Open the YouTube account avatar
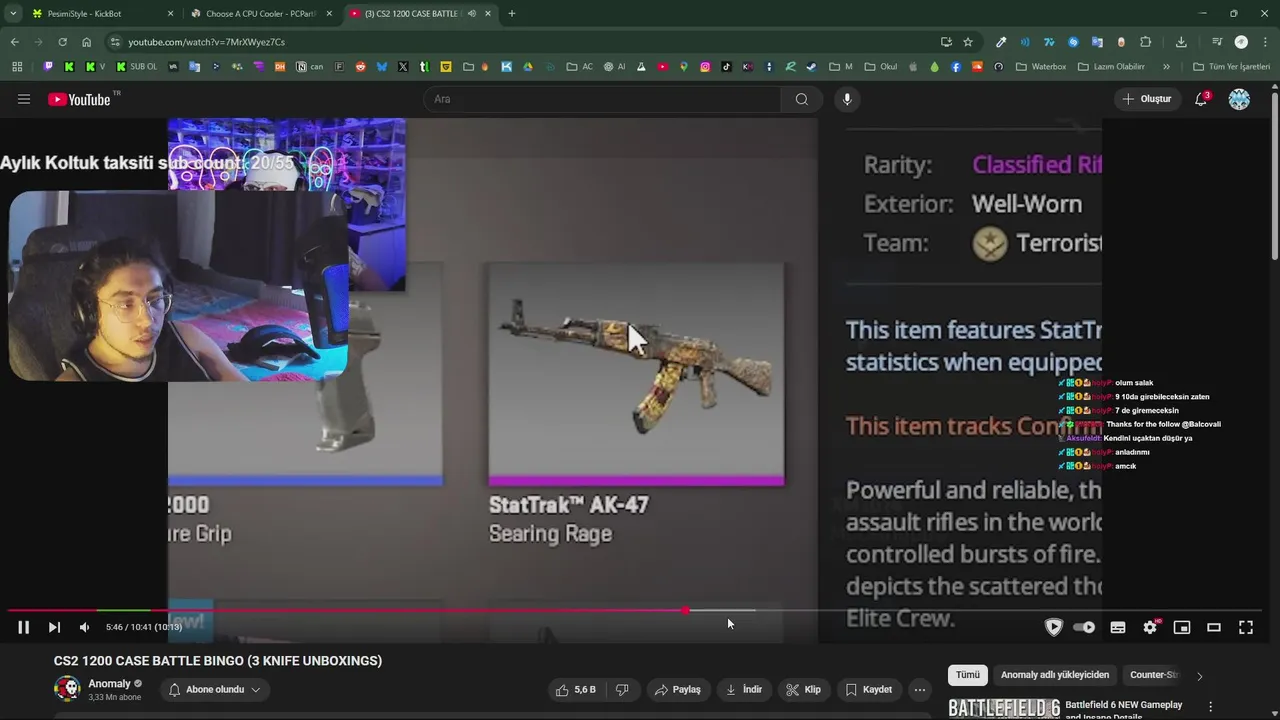The image size is (1280, 720). (x=1239, y=99)
